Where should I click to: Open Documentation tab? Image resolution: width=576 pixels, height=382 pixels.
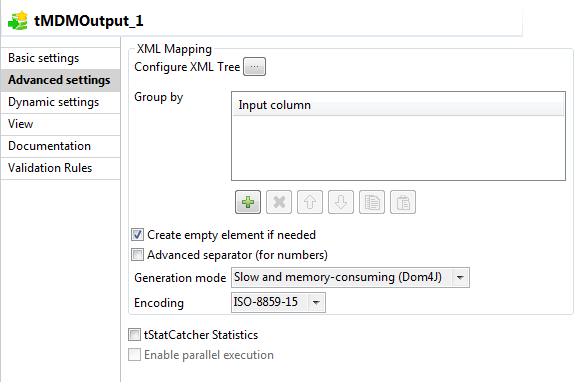click(x=60, y=146)
